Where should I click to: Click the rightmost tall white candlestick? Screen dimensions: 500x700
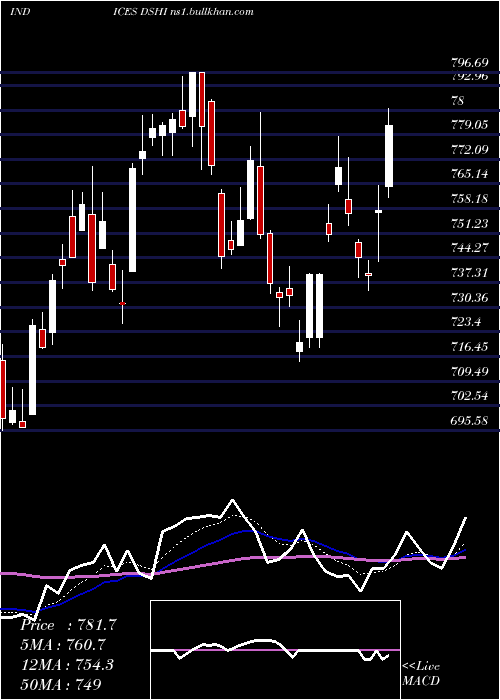point(389,156)
